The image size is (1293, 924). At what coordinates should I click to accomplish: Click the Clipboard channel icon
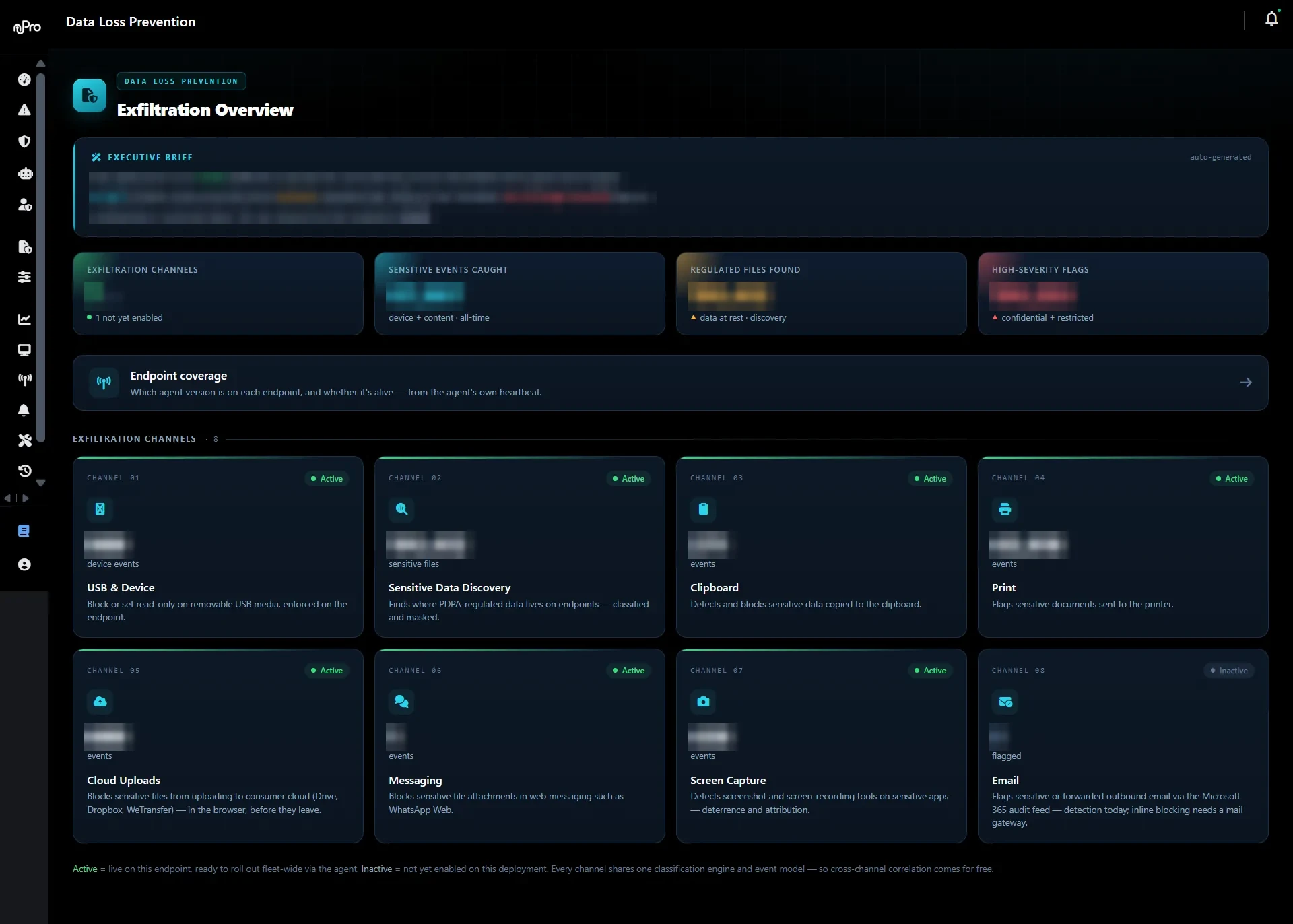tap(703, 509)
